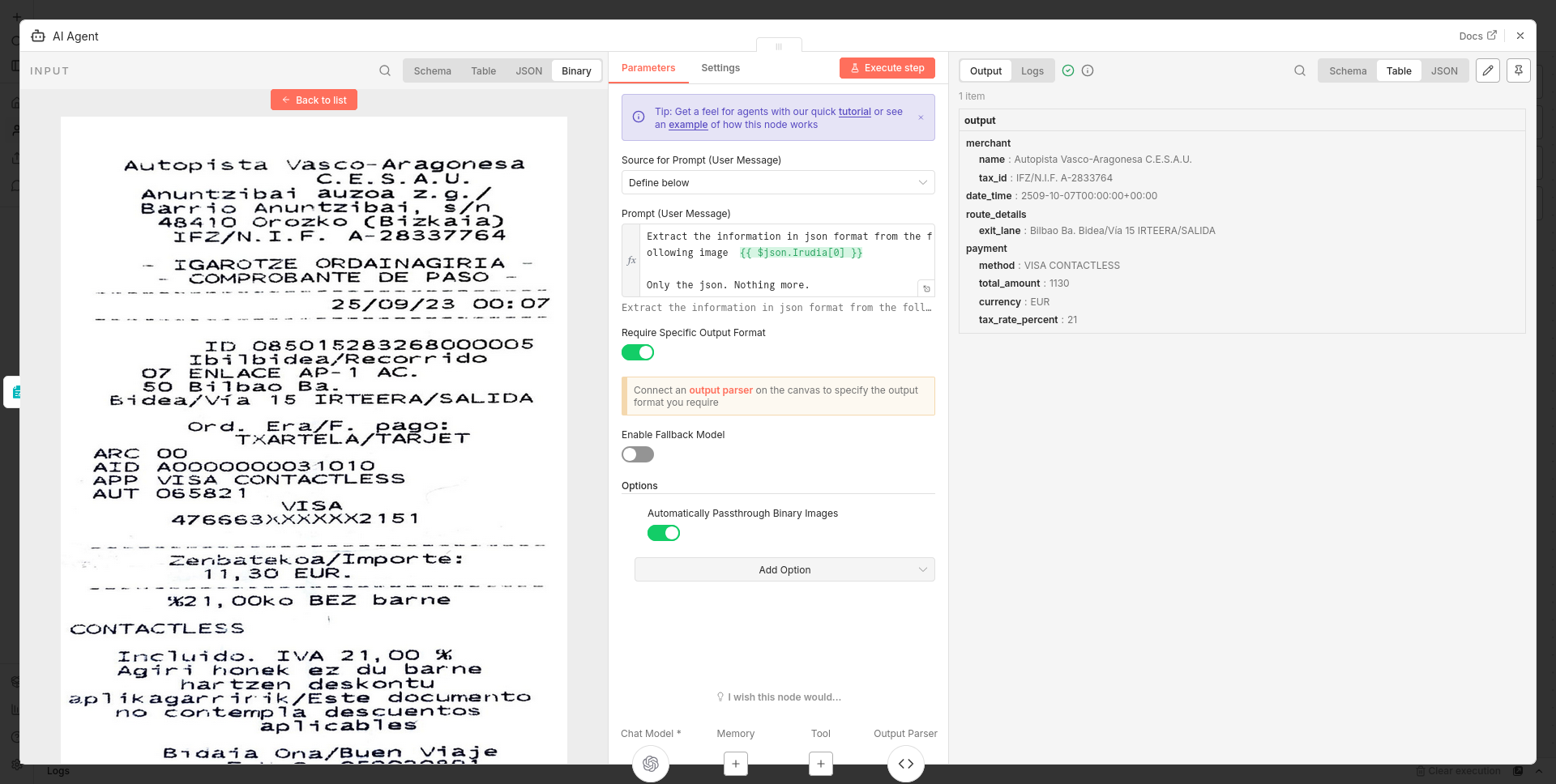Enable the Fallback Model toggle
This screenshot has width=1556, height=784.
pyautogui.click(x=638, y=454)
